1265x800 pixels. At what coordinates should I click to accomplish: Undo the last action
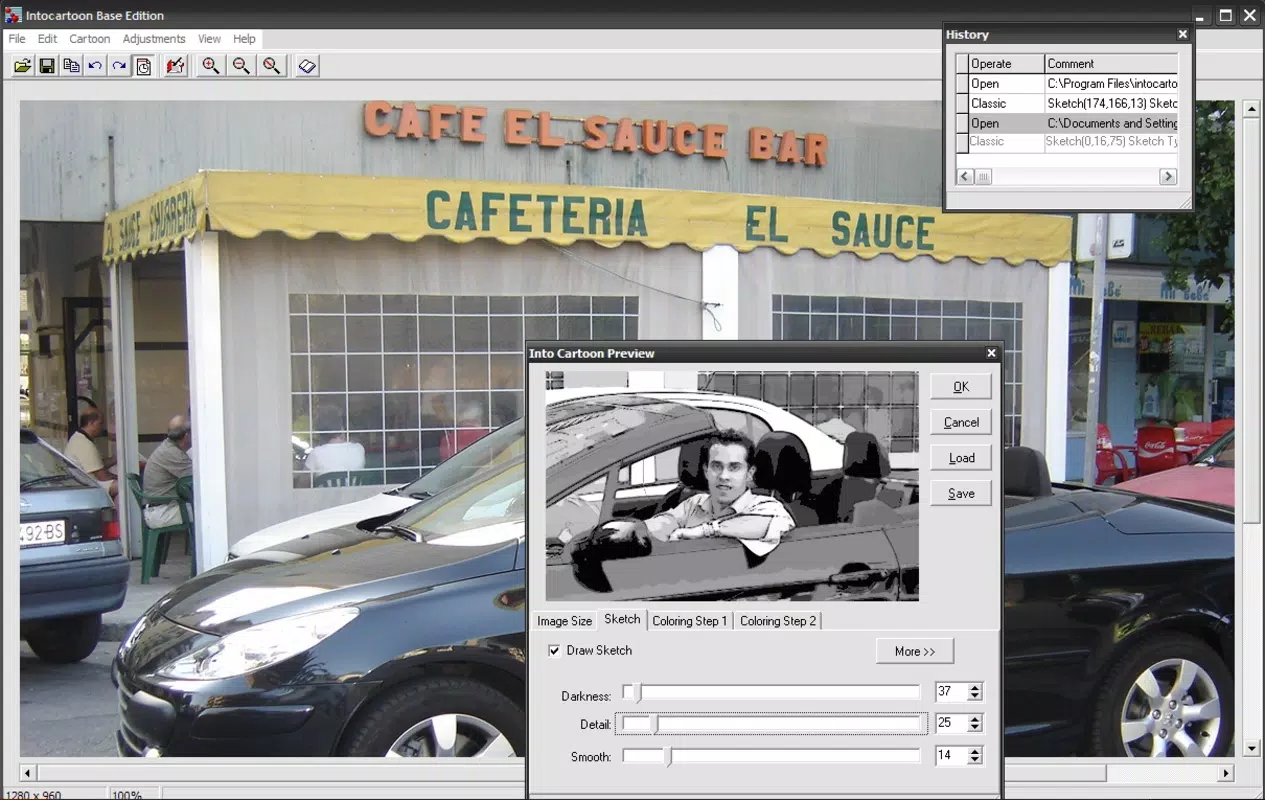[95, 66]
